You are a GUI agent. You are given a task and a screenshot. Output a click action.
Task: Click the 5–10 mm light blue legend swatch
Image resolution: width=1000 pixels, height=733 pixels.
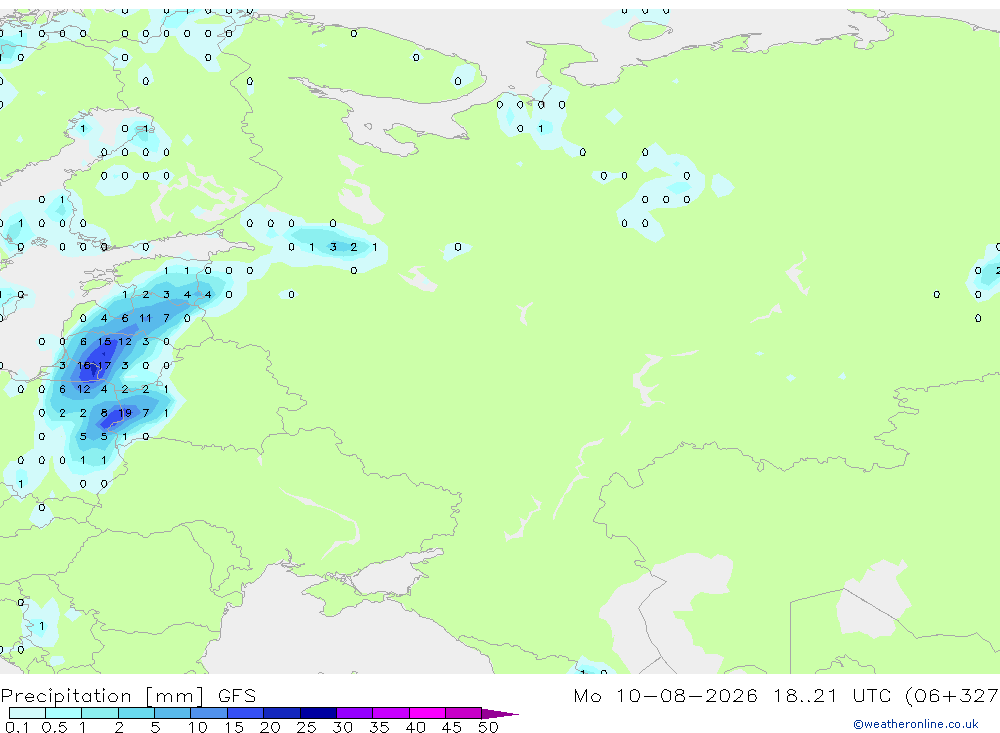tap(173, 713)
